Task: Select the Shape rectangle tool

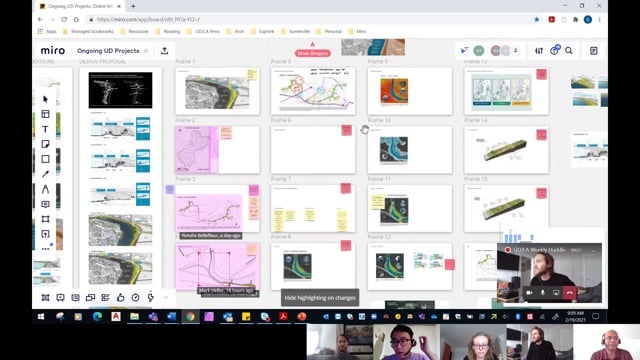Action: [45, 159]
